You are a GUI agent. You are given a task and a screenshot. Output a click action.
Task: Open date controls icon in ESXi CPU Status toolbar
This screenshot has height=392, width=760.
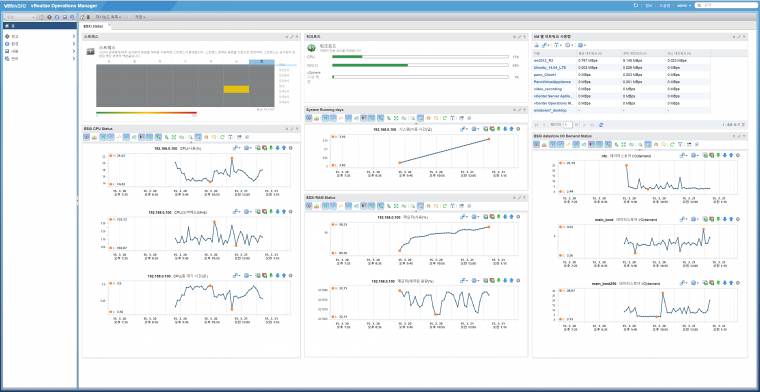231,137
